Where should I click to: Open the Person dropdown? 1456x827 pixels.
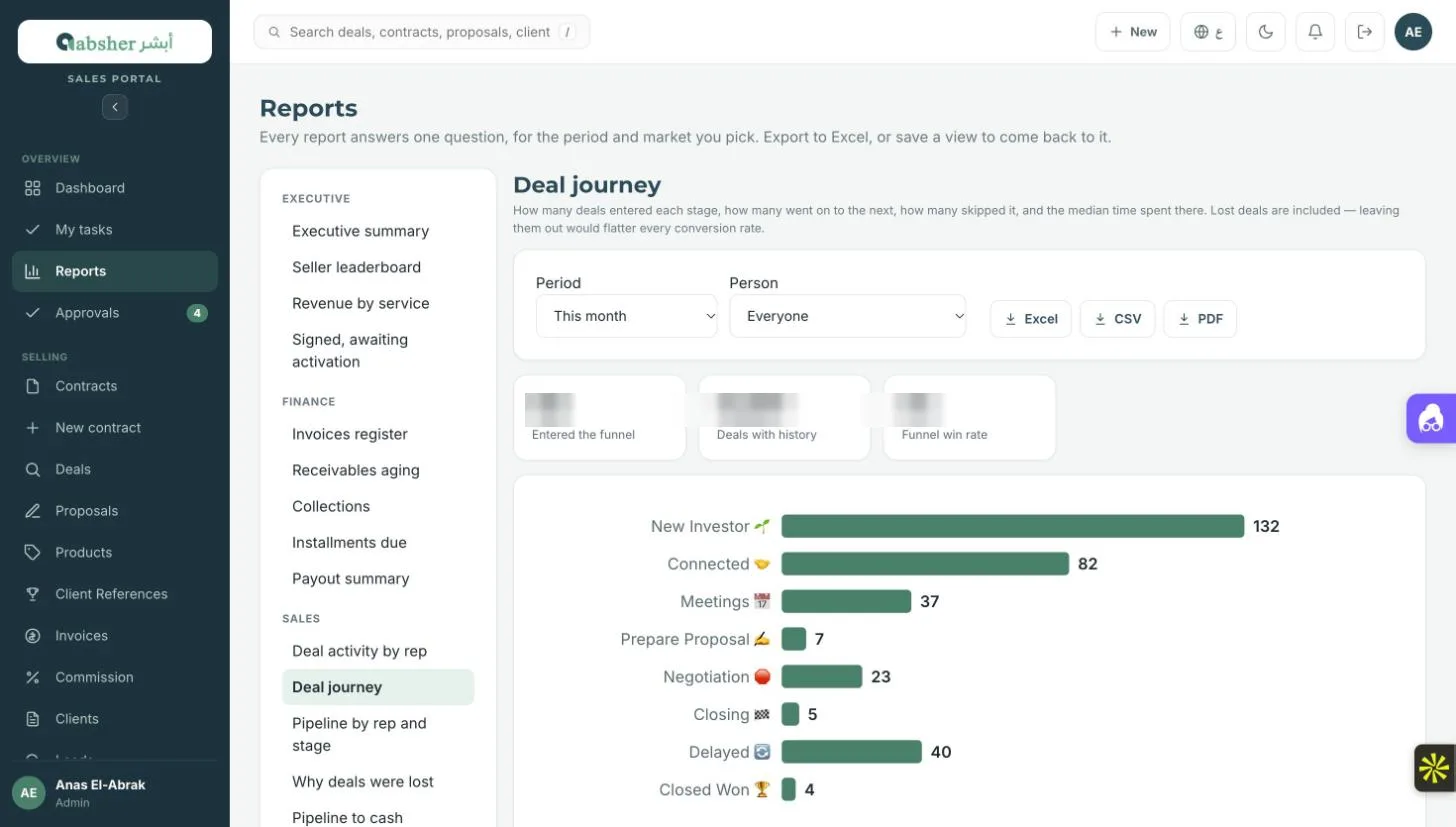848,316
